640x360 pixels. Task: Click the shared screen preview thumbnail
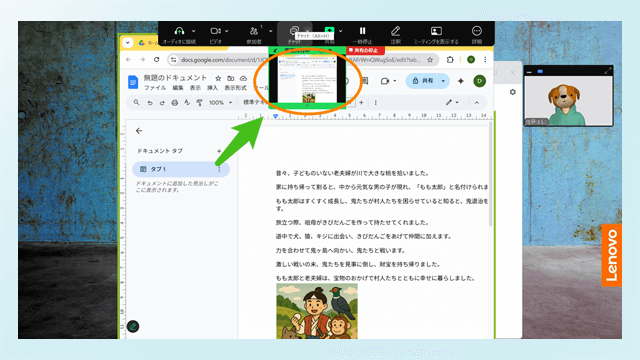(x=307, y=79)
